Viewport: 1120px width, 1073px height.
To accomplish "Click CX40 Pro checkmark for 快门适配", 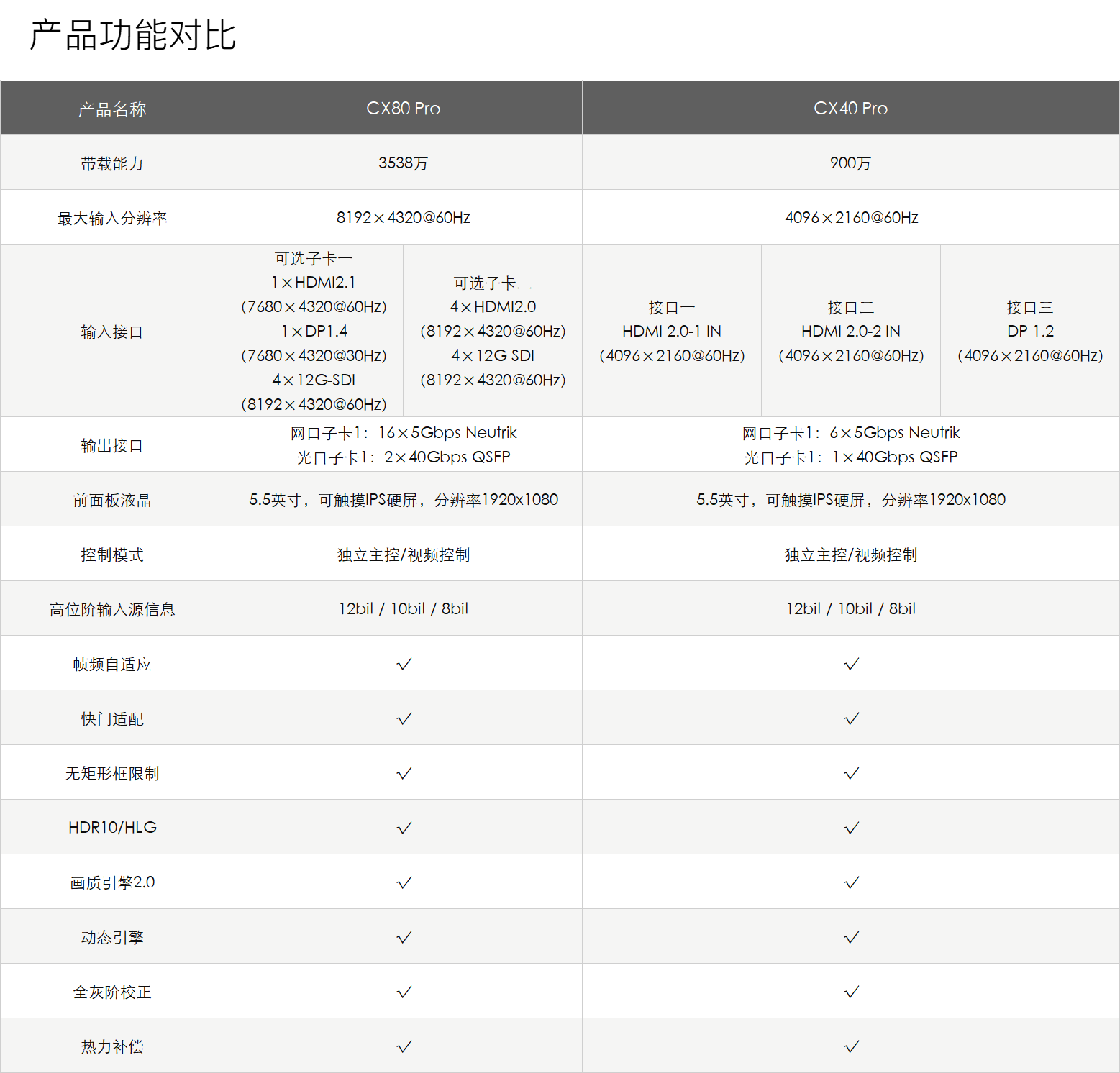I will pyautogui.click(x=852, y=718).
